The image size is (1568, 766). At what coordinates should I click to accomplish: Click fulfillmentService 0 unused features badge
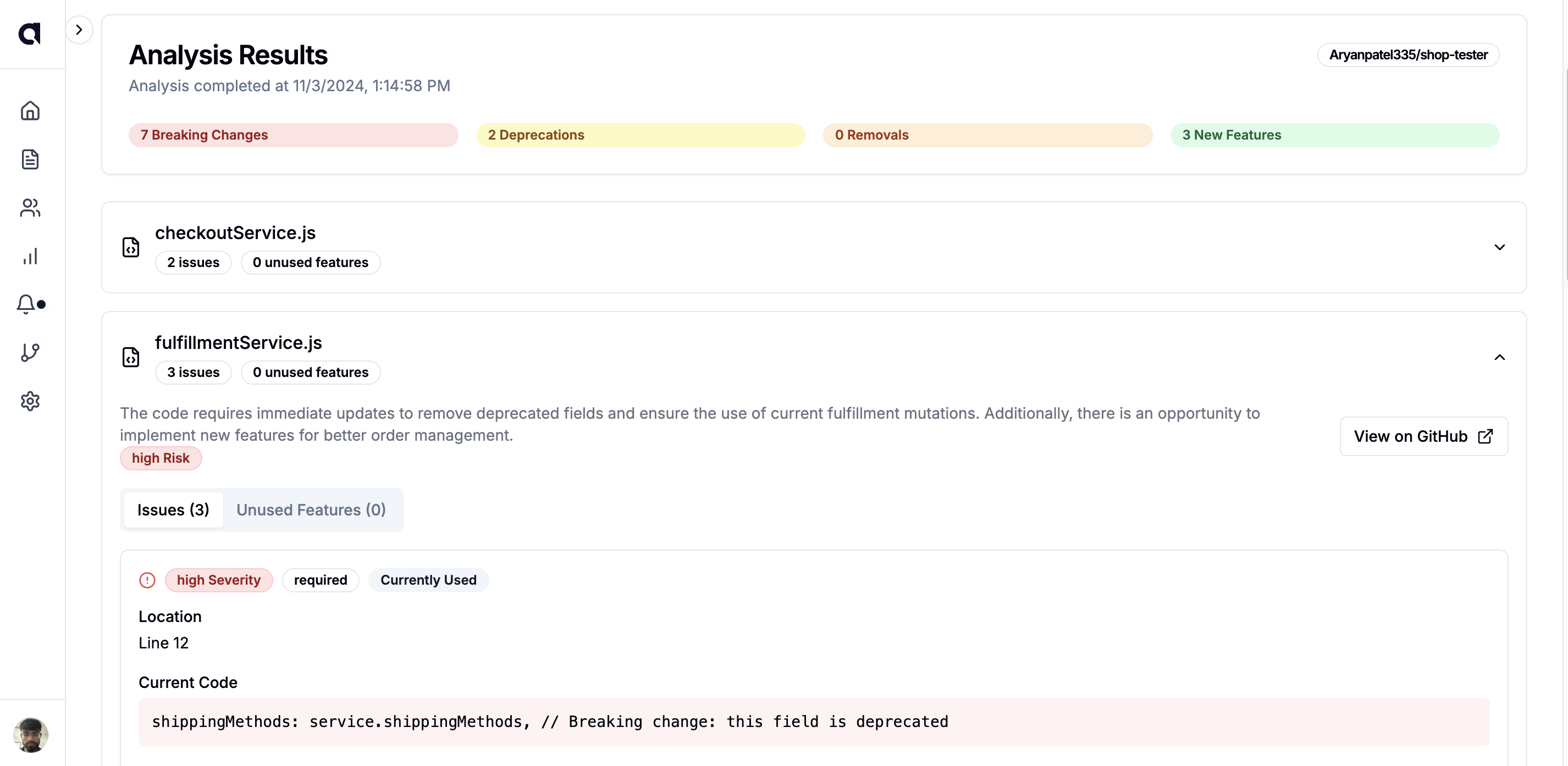311,373
